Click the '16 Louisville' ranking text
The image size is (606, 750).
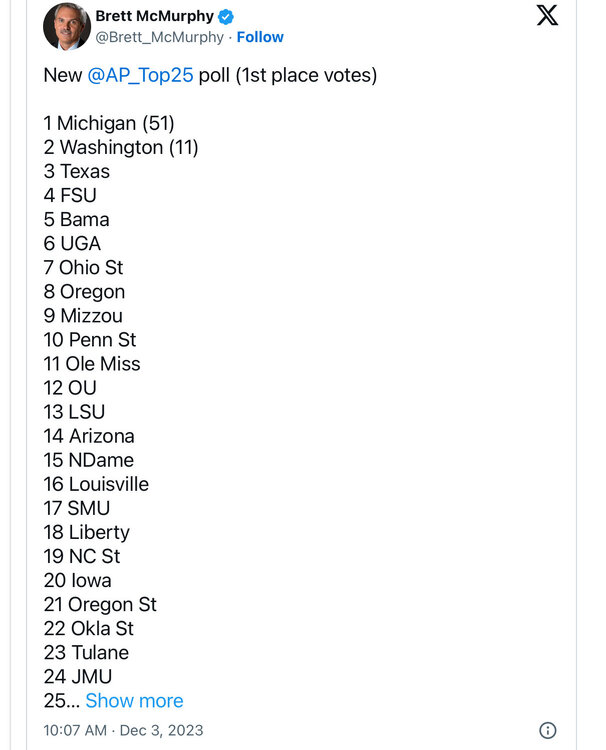(96, 484)
